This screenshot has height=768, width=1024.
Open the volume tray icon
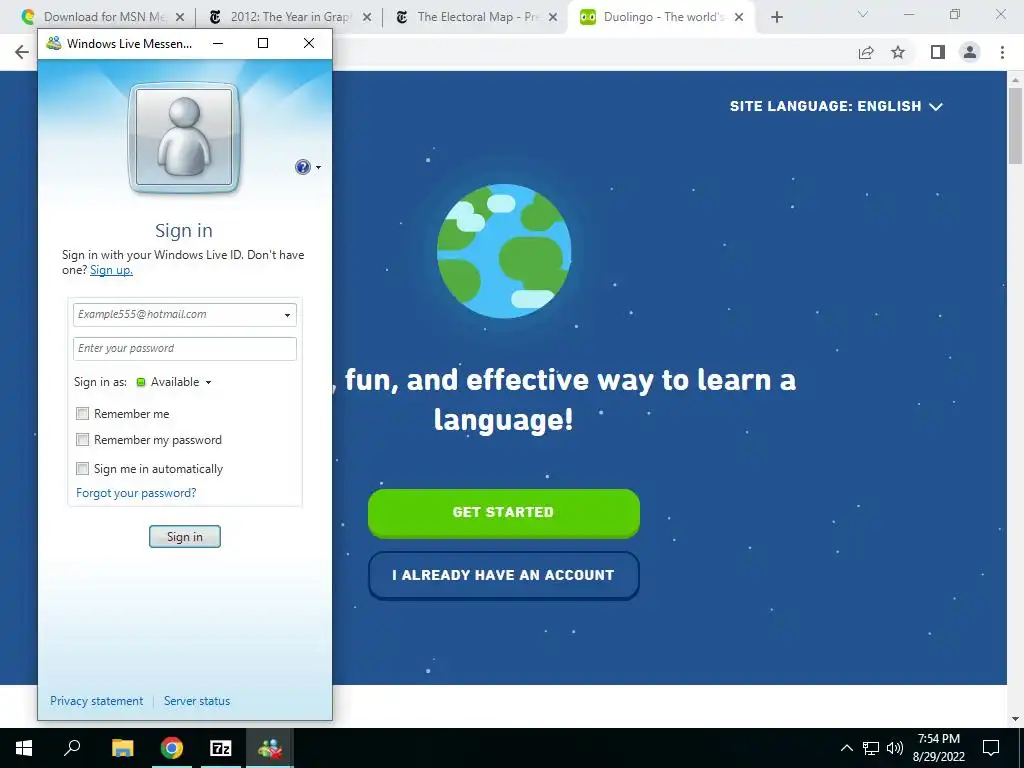(x=895, y=748)
